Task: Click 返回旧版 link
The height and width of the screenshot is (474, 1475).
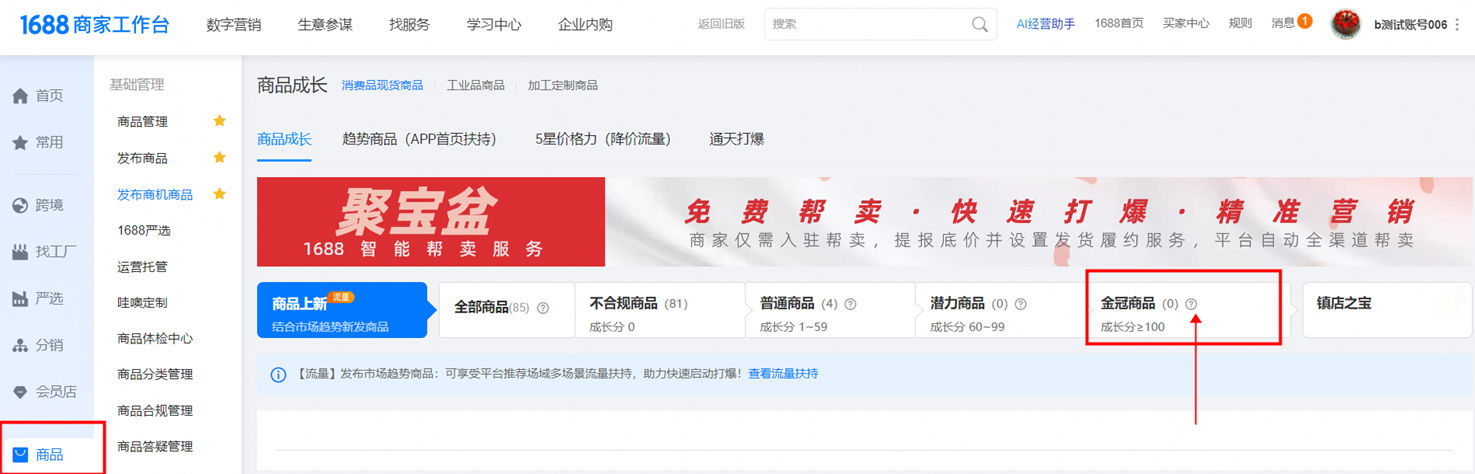Action: point(721,24)
